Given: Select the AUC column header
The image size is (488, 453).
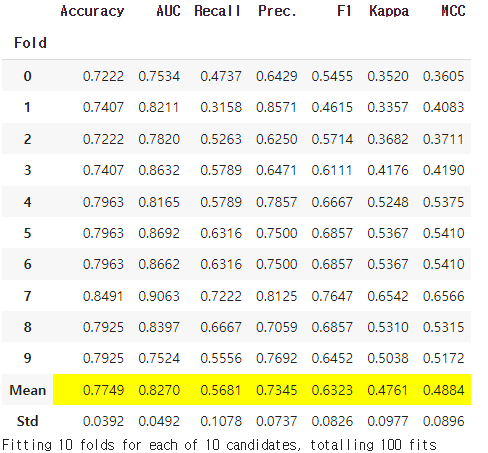Looking at the screenshot, I should click(x=168, y=11).
